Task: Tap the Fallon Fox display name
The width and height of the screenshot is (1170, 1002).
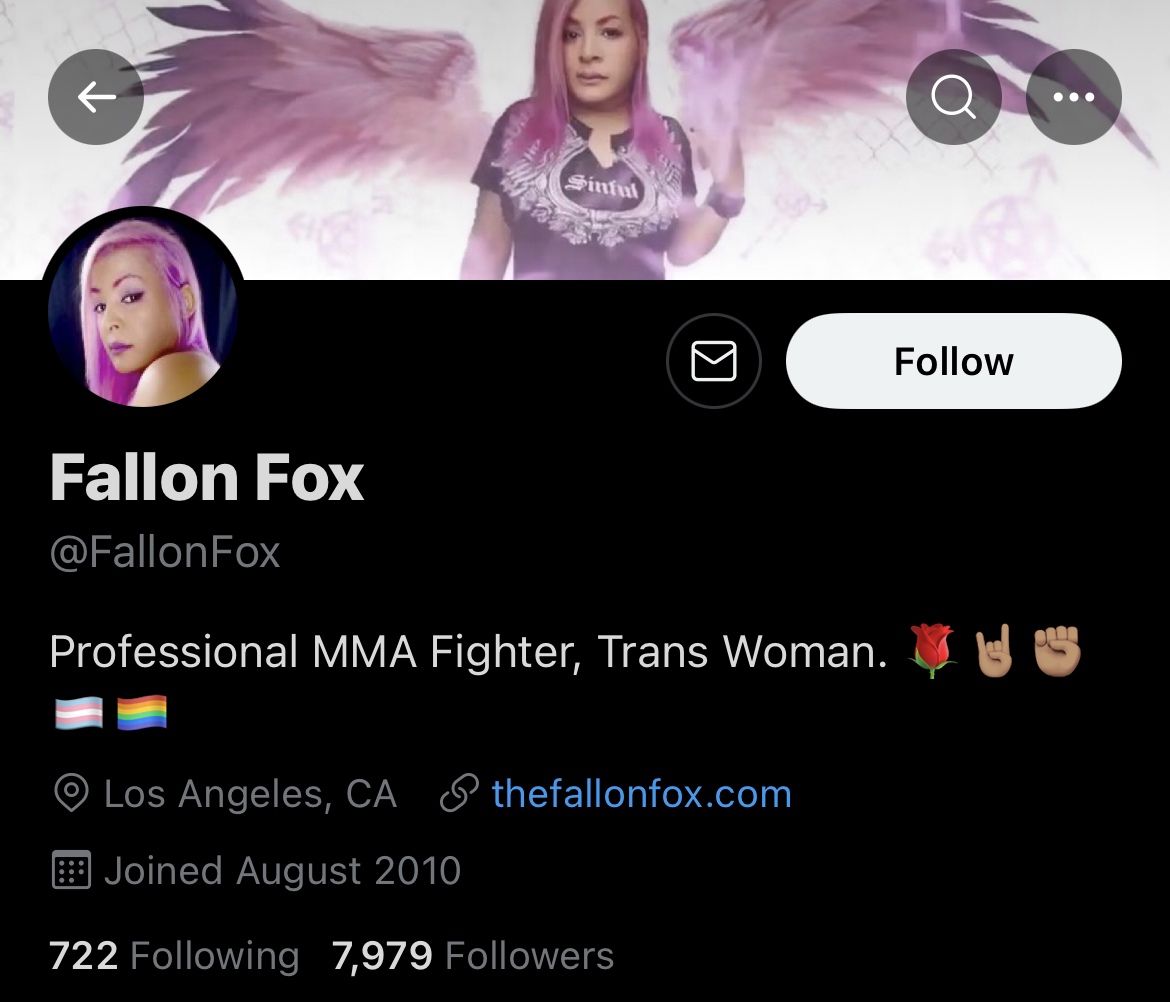Action: click(x=207, y=478)
